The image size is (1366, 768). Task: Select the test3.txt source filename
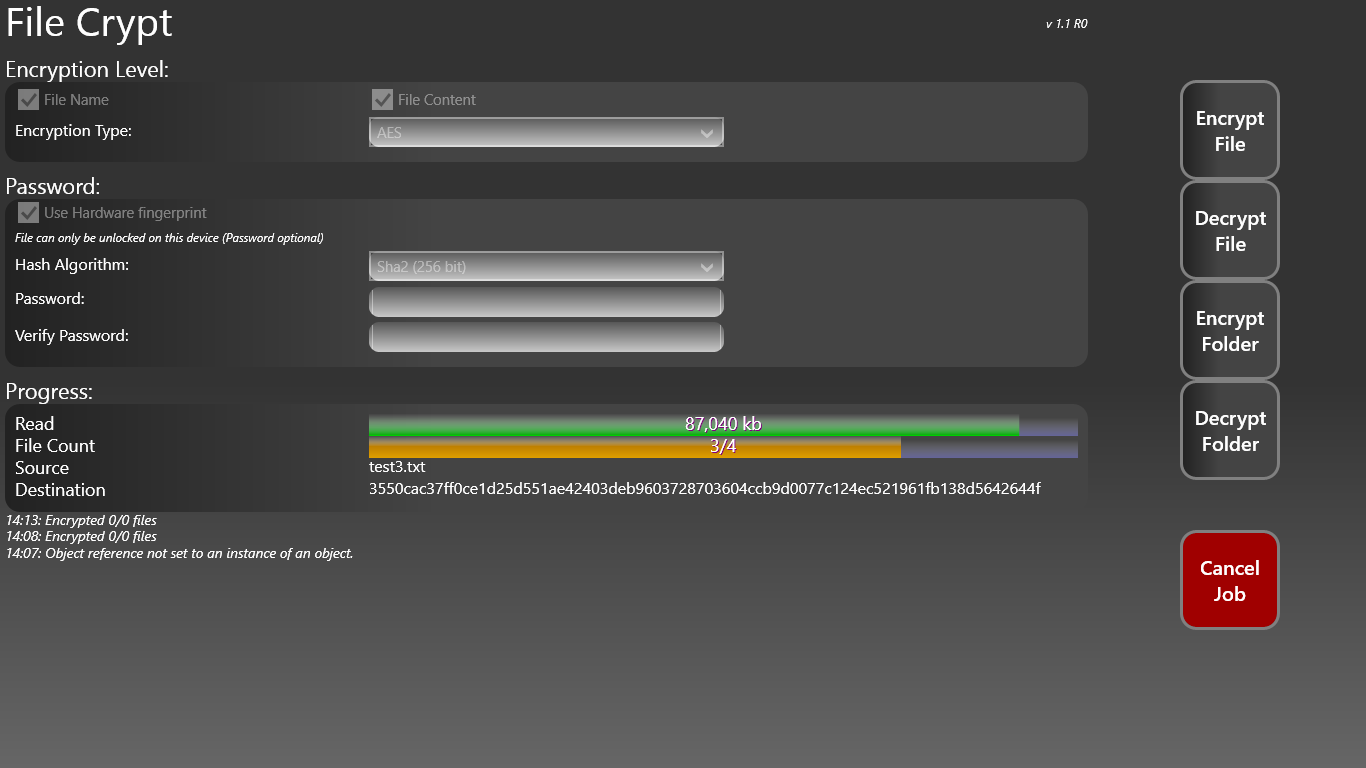(396, 467)
